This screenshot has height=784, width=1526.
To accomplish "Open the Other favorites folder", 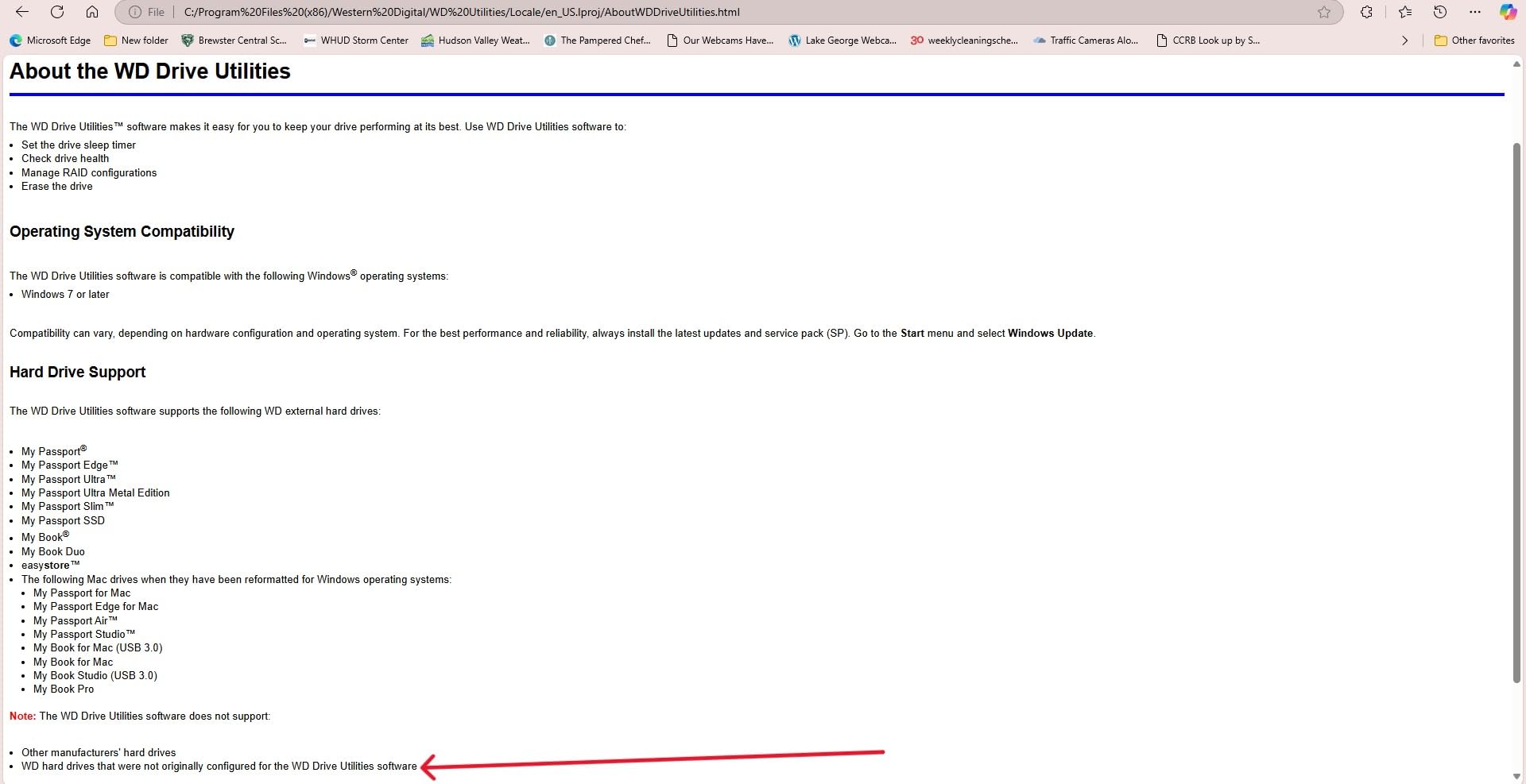I will pyautogui.click(x=1474, y=41).
